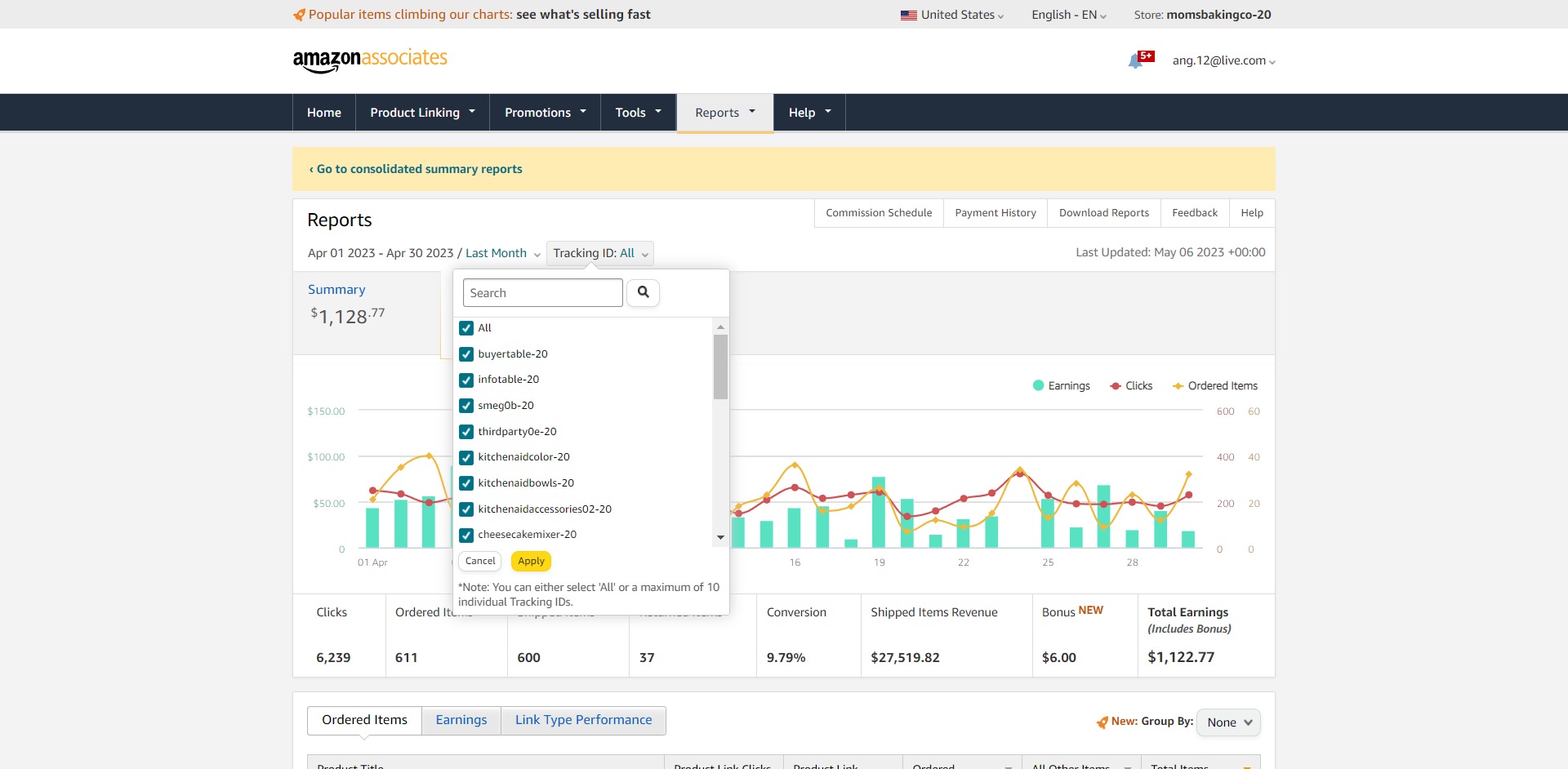This screenshot has width=1568, height=769.
Task: Open Go to consolidated summary reports link
Action: (x=416, y=169)
